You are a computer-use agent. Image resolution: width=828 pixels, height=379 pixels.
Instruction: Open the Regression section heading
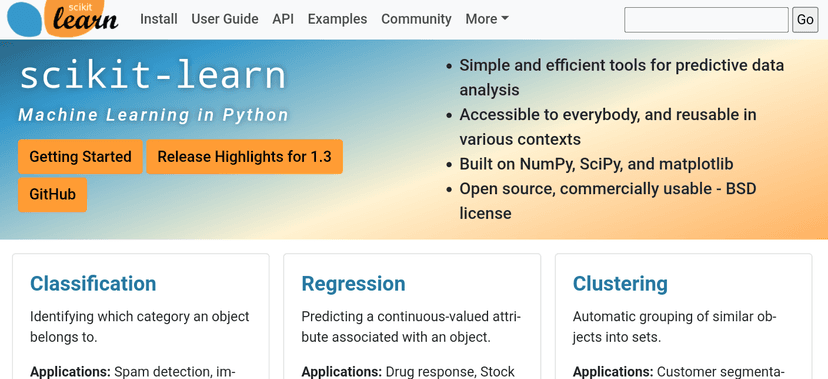[353, 283]
